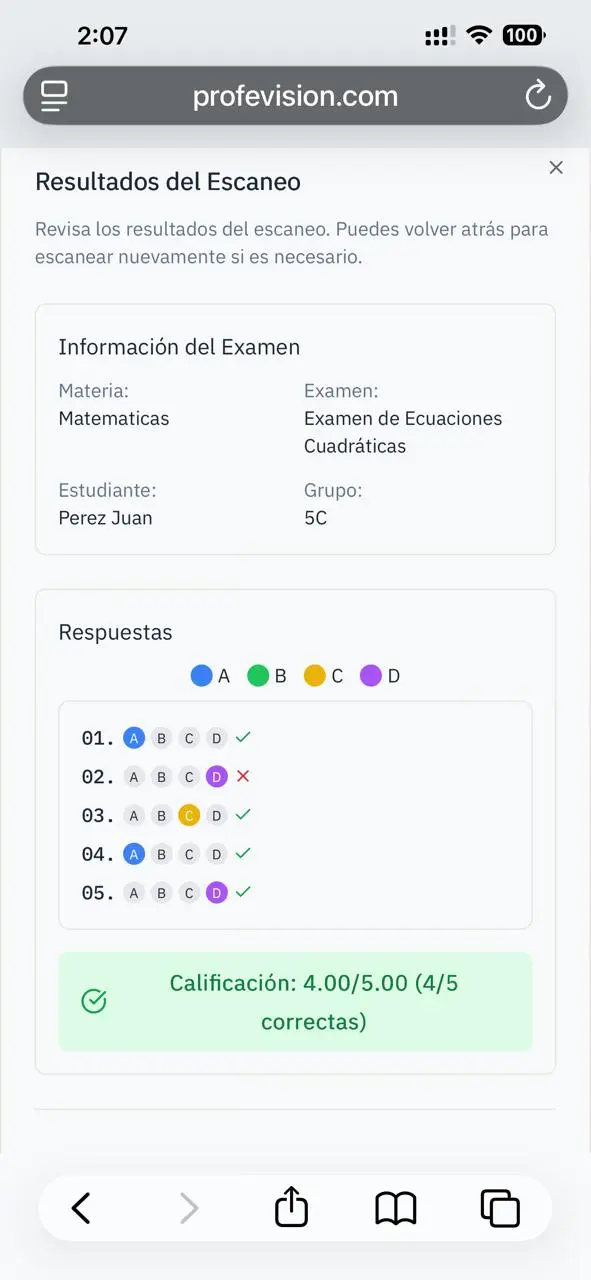
Task: Tap the Respuestas section heading
Action: 115,631
